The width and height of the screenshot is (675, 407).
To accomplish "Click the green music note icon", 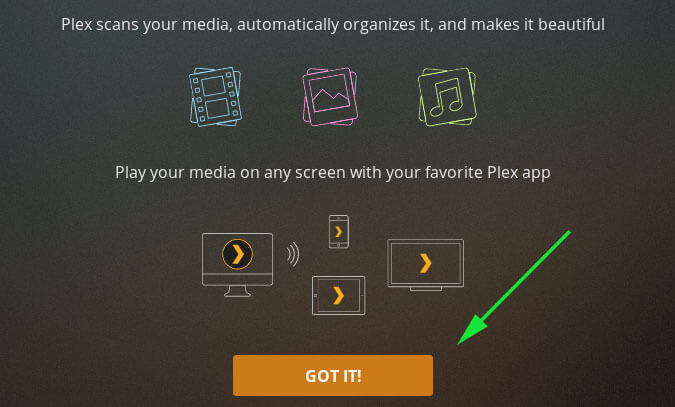I will [447, 97].
